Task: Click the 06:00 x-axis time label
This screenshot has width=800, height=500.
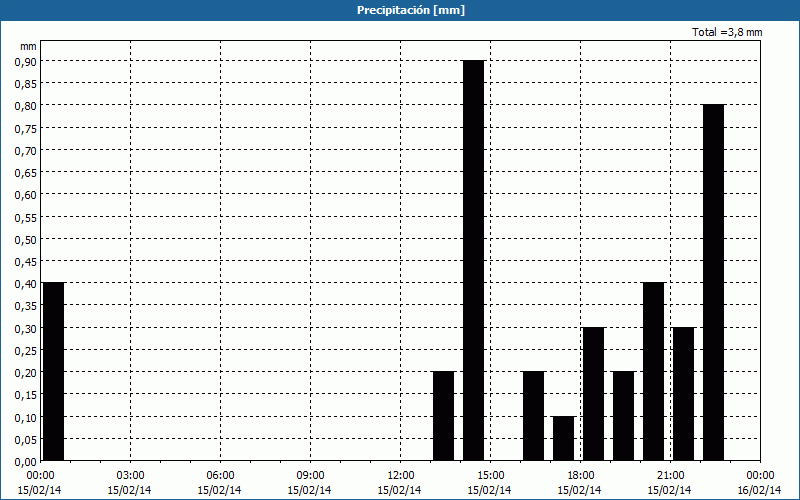Action: pyautogui.click(x=220, y=476)
